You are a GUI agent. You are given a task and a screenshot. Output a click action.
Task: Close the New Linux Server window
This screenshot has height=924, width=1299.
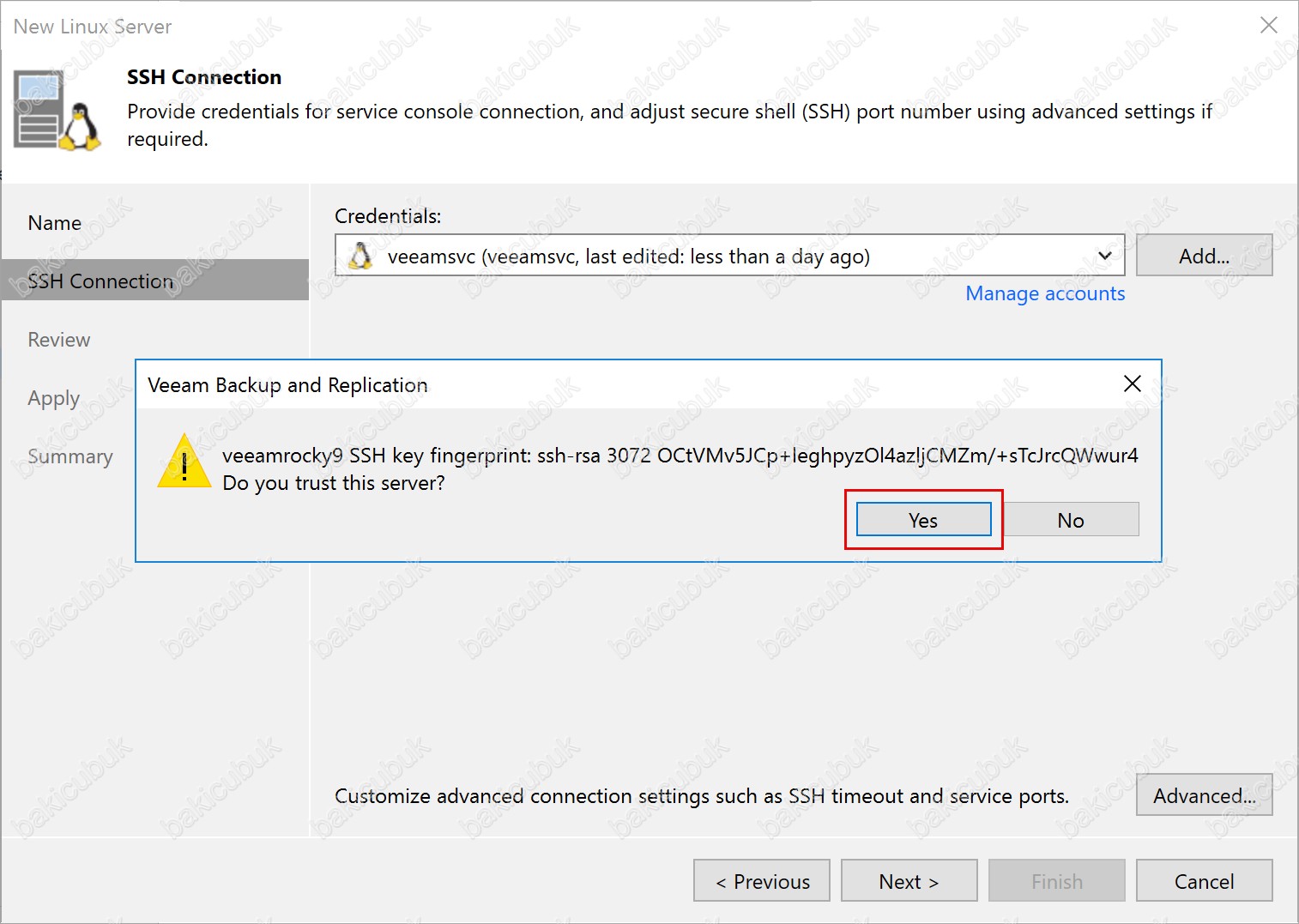point(1269,25)
